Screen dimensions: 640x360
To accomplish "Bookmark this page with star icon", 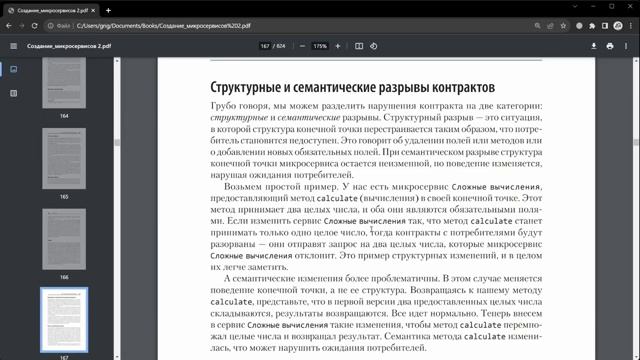I will click(x=563, y=26).
